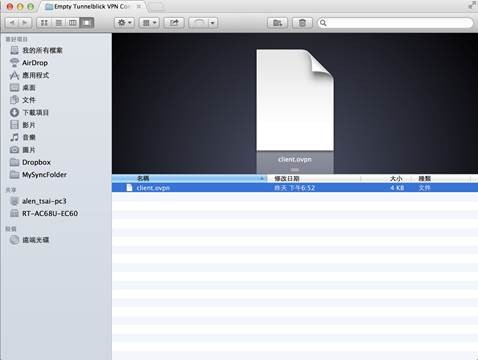Open the item arrangement dropdown
Viewport: 478px width, 360px height.
point(149,23)
